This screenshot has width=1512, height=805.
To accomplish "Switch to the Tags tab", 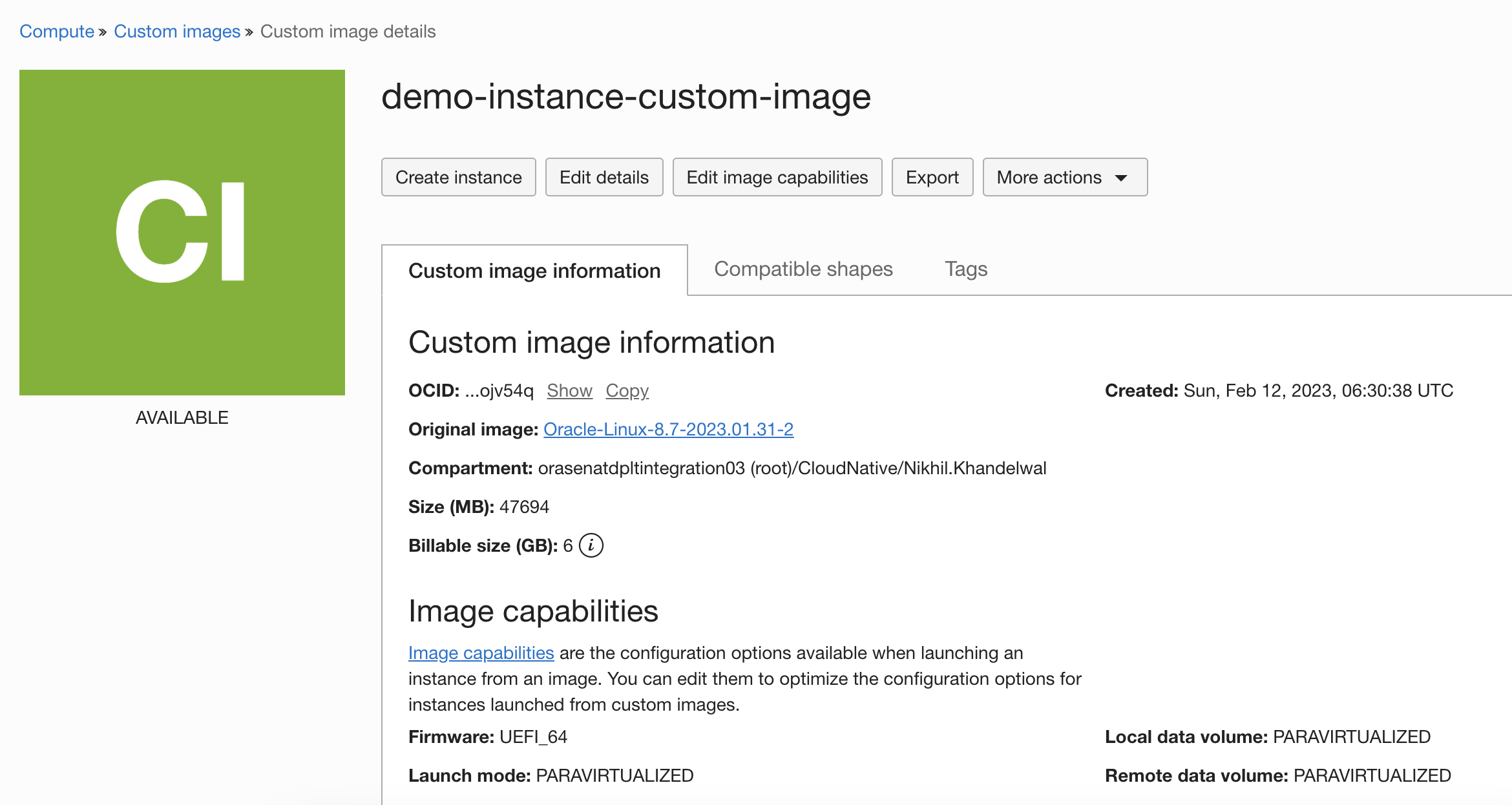I will 965,269.
